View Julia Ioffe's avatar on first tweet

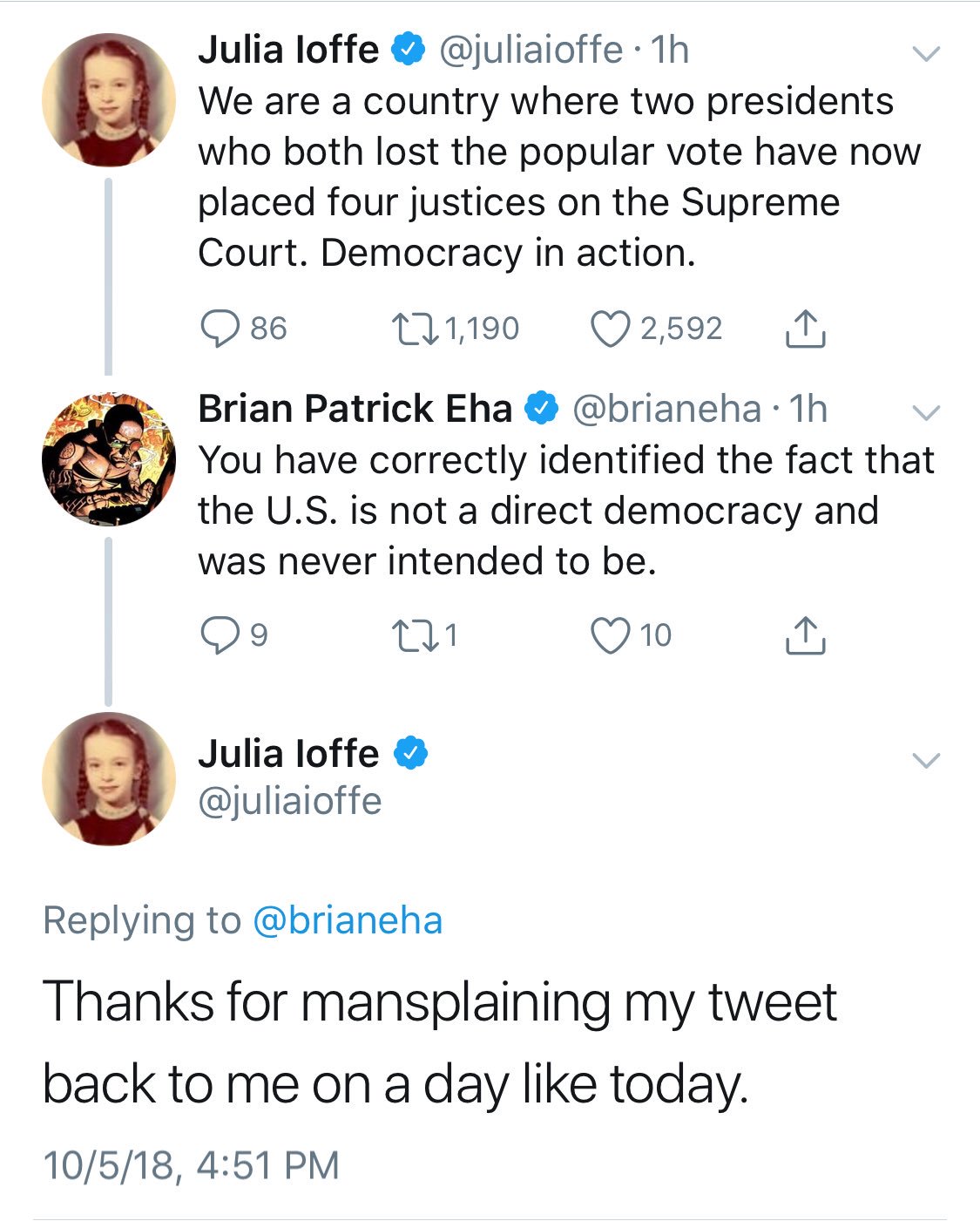pos(109,100)
